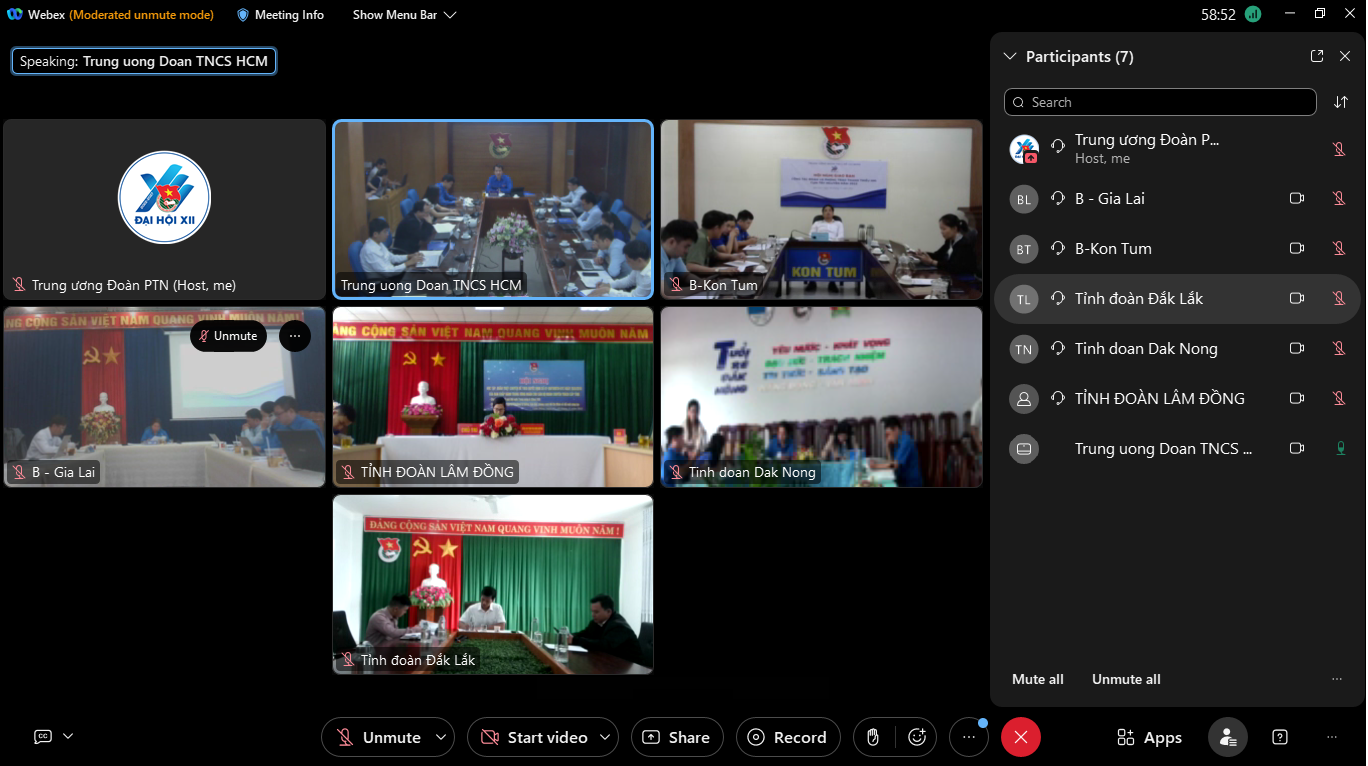Open Meeting Info in top bar
Viewport: 1368px width, 766px height.
click(280, 15)
